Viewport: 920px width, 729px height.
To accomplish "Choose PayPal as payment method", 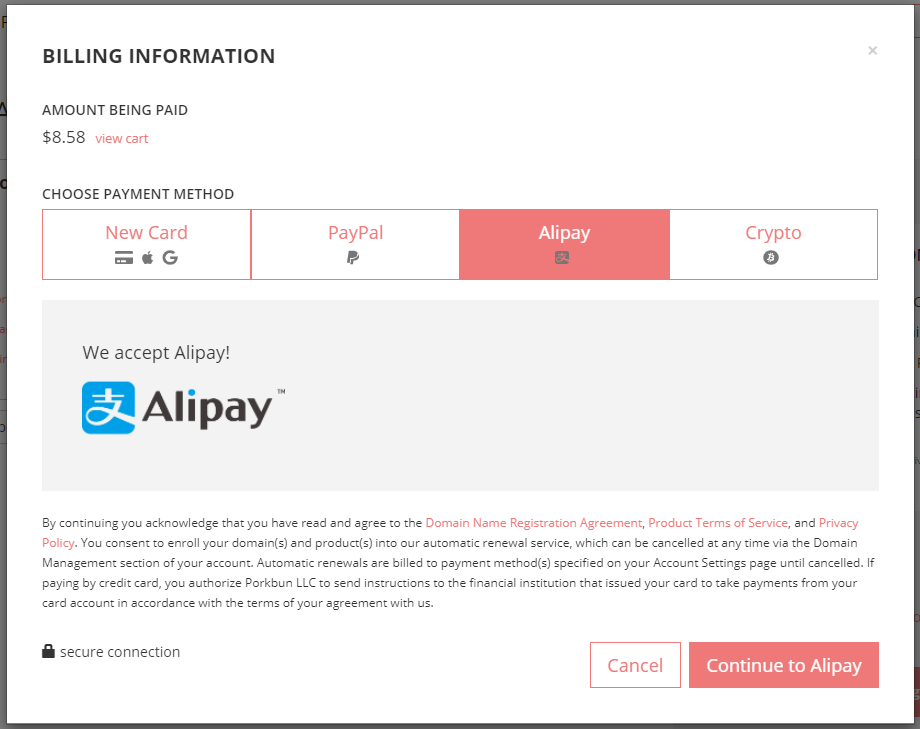I will (x=356, y=244).
